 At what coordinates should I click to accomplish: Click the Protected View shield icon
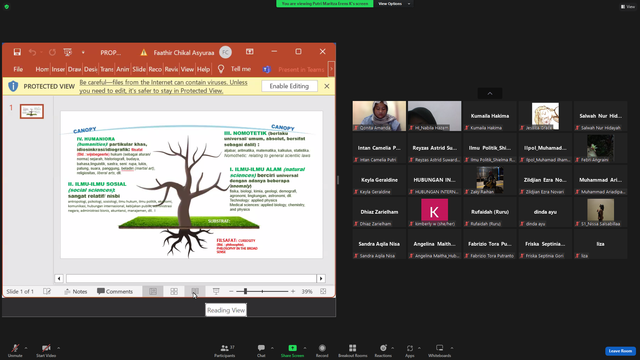click(x=13, y=86)
